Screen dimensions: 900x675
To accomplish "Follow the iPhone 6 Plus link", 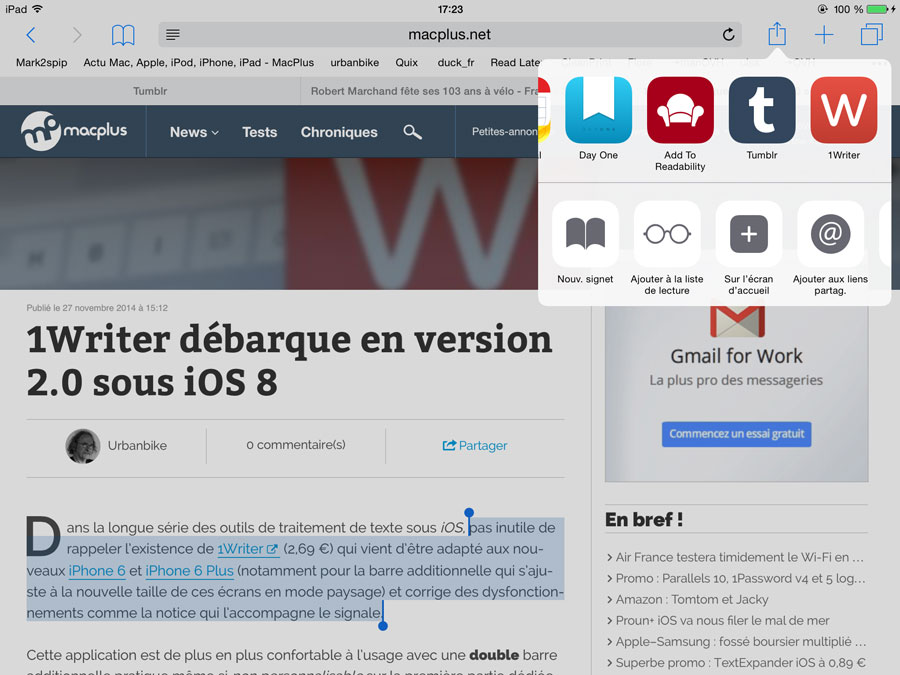I will [x=189, y=571].
